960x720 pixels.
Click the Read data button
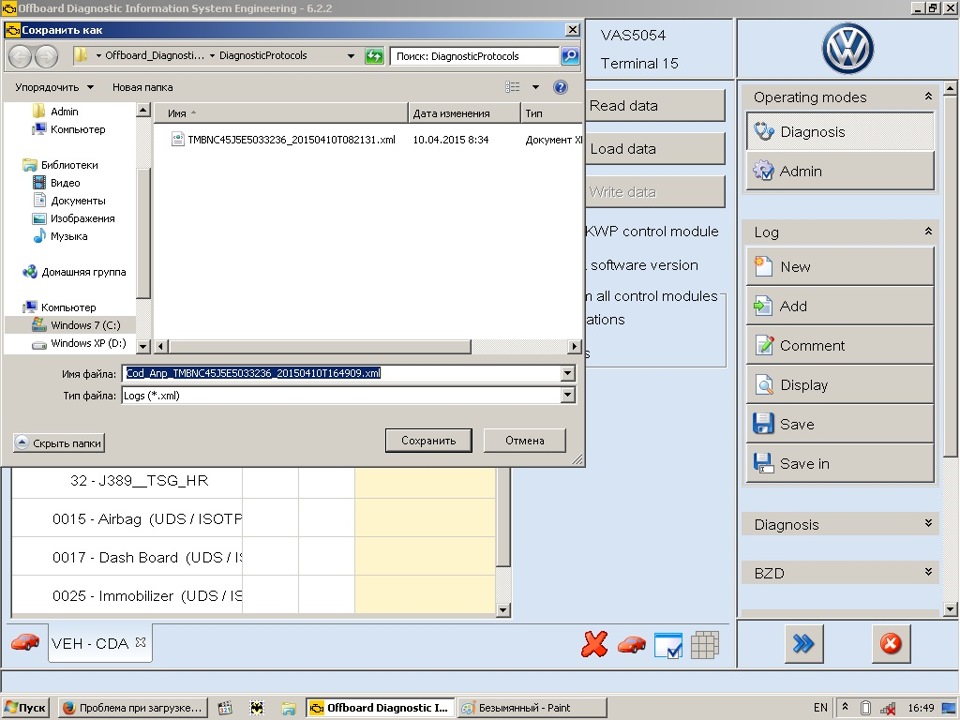654,105
